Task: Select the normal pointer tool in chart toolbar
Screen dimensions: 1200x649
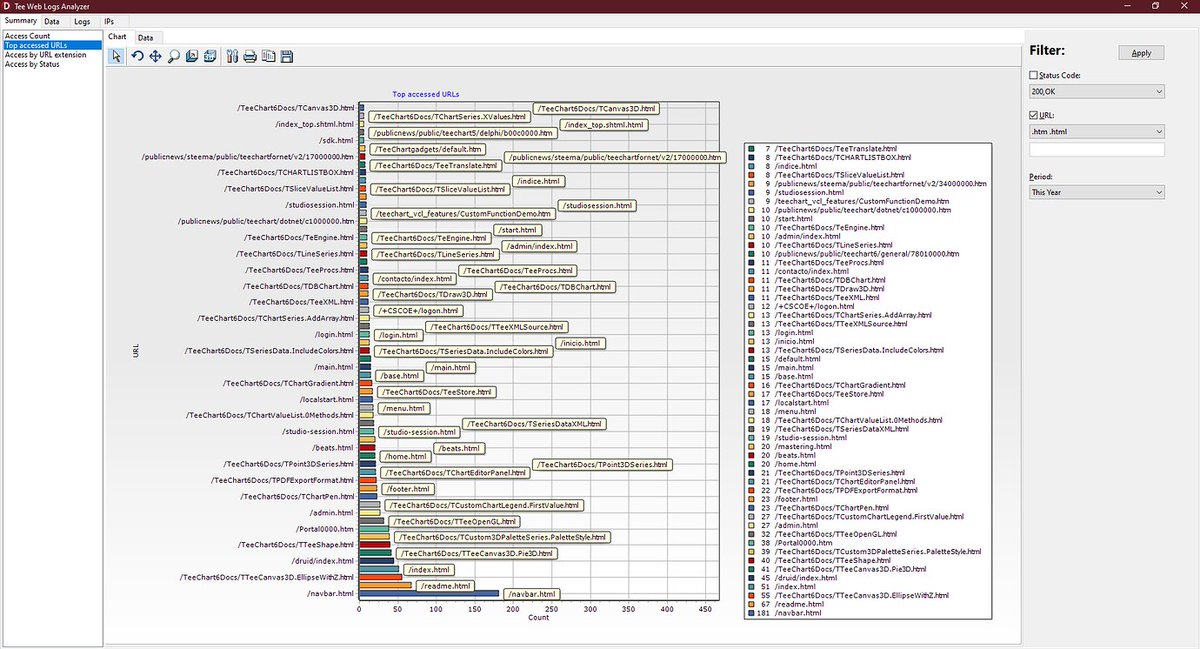Action: (117, 56)
